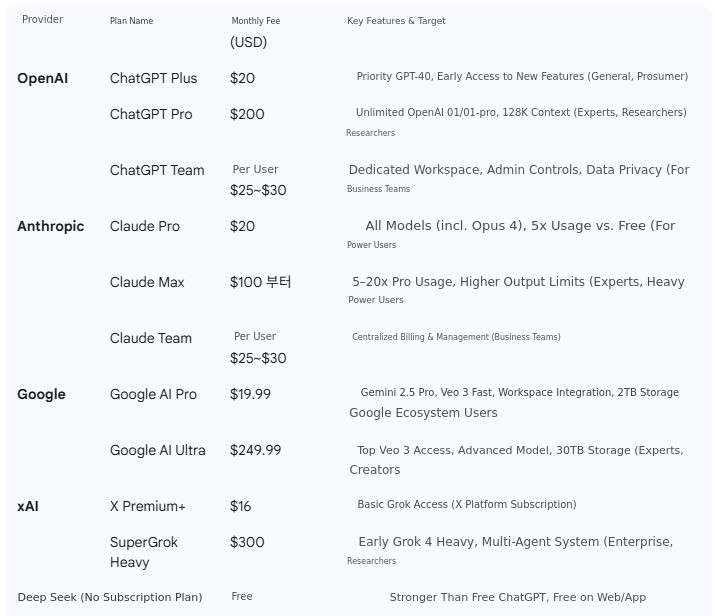Image resolution: width=715 pixels, height=616 pixels.
Task: Click the Key Features & Target header
Action: (396, 21)
